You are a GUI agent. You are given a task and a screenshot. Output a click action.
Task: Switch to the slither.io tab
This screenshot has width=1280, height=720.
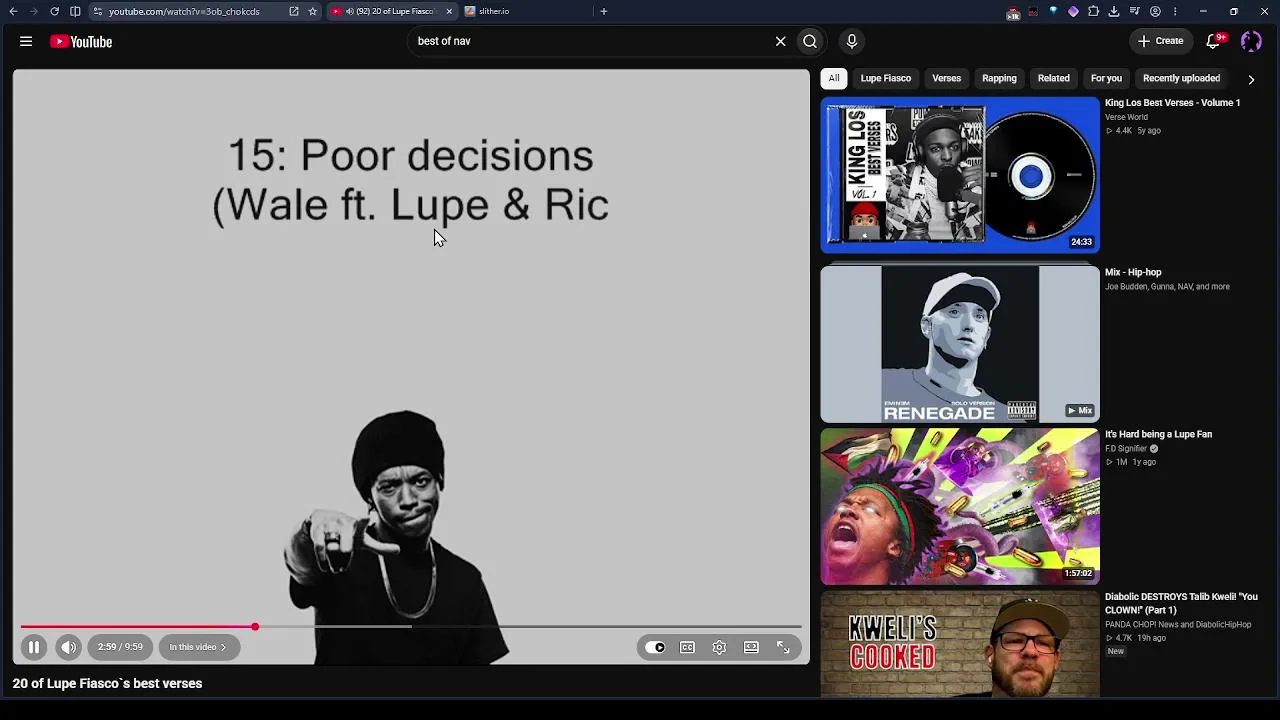[493, 11]
